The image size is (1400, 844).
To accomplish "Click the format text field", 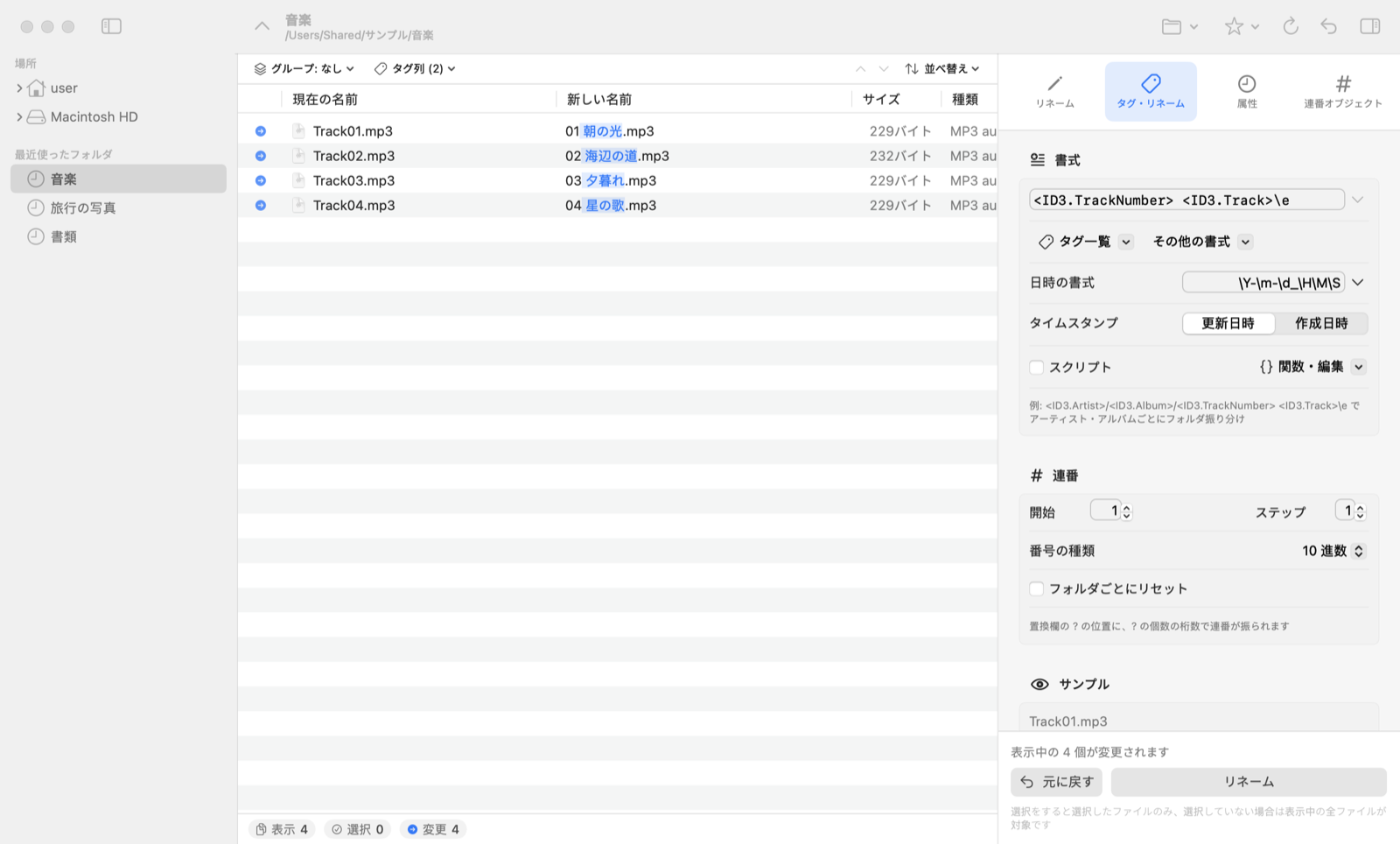I will [x=1186, y=200].
